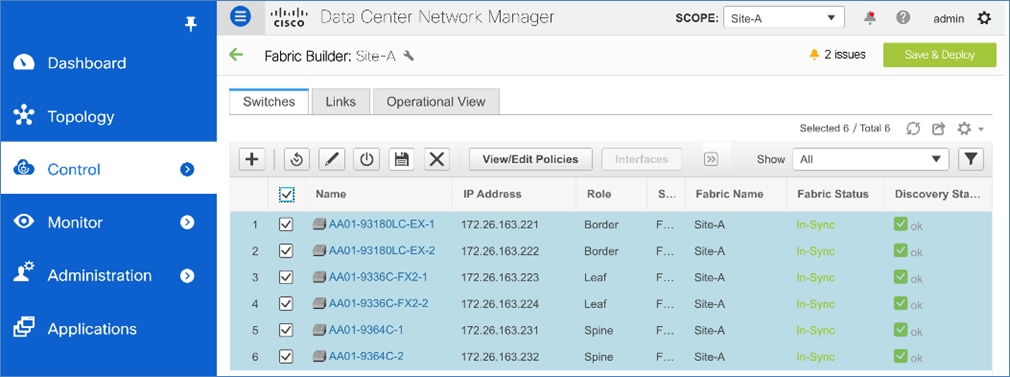Click the Monitor eye icon
Viewport: 1010px width, 377px height.
click(24, 222)
